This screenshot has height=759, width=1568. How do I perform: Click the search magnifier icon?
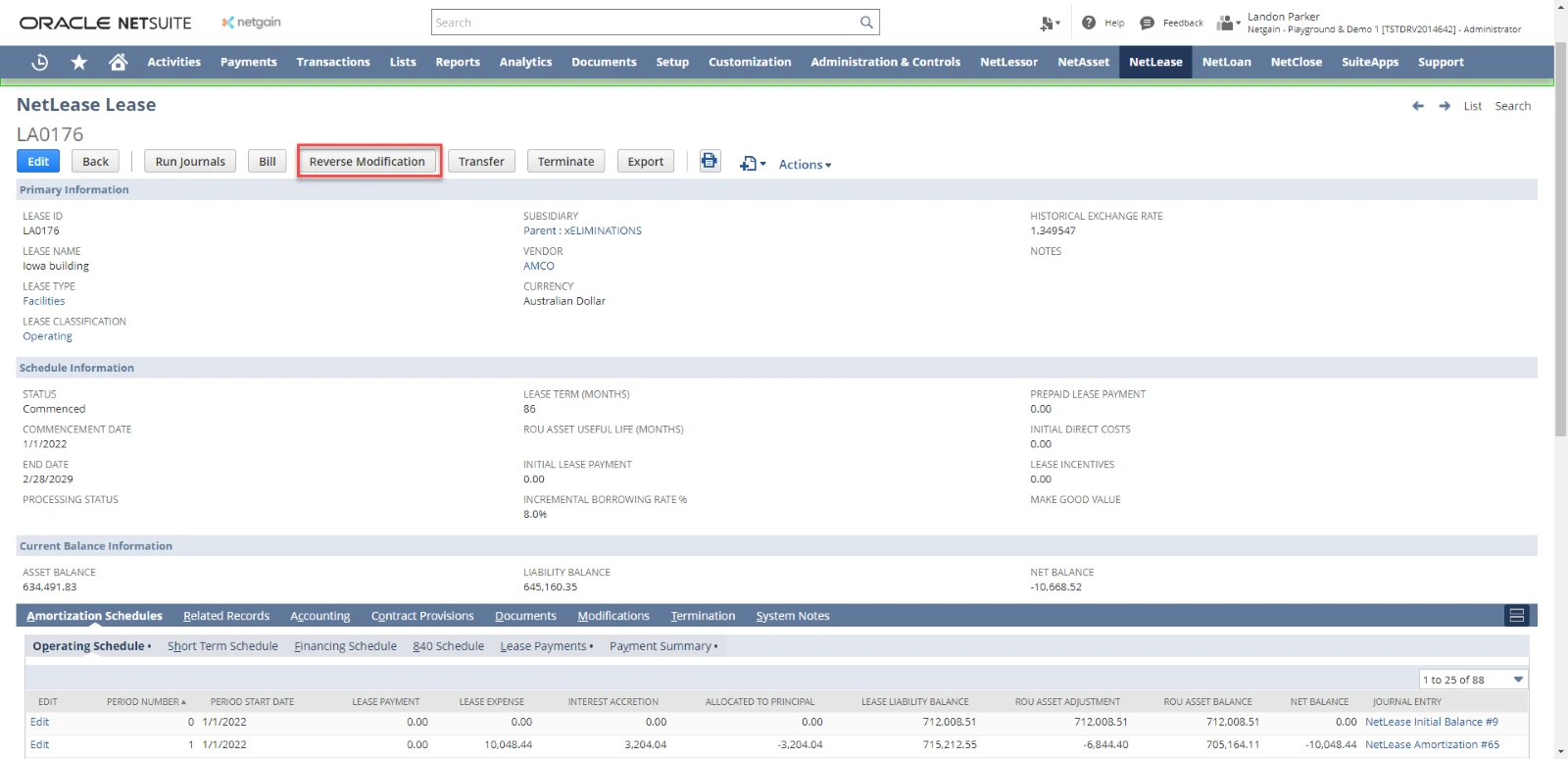[x=866, y=23]
